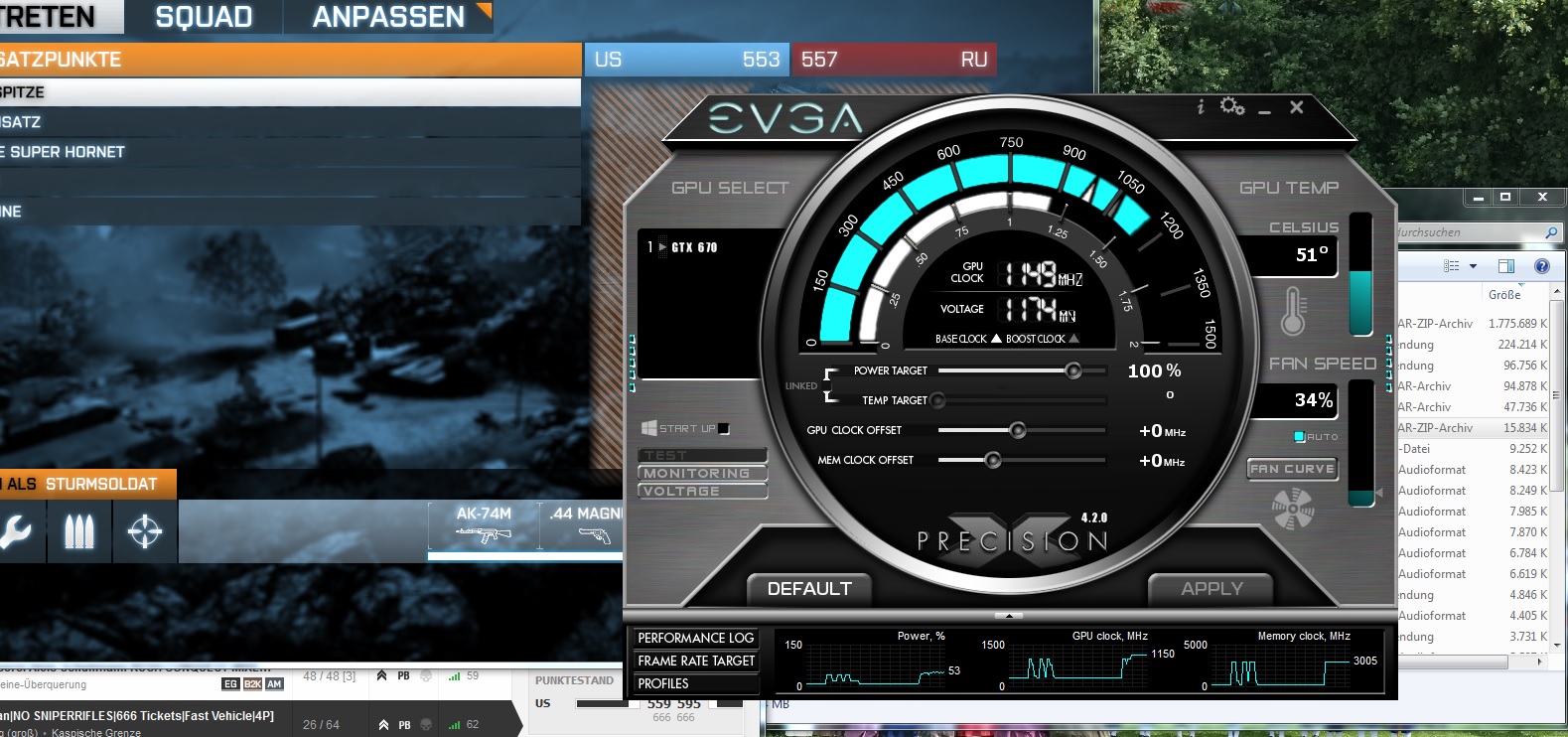Select the Super Hornet menu entry
The width and height of the screenshot is (1568, 737).
coord(290,152)
